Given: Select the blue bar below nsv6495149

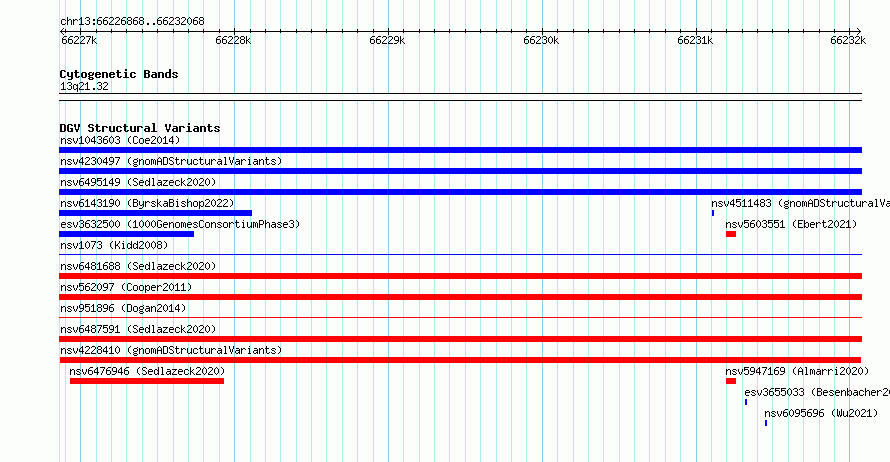Looking at the screenshot, I should 460,192.
